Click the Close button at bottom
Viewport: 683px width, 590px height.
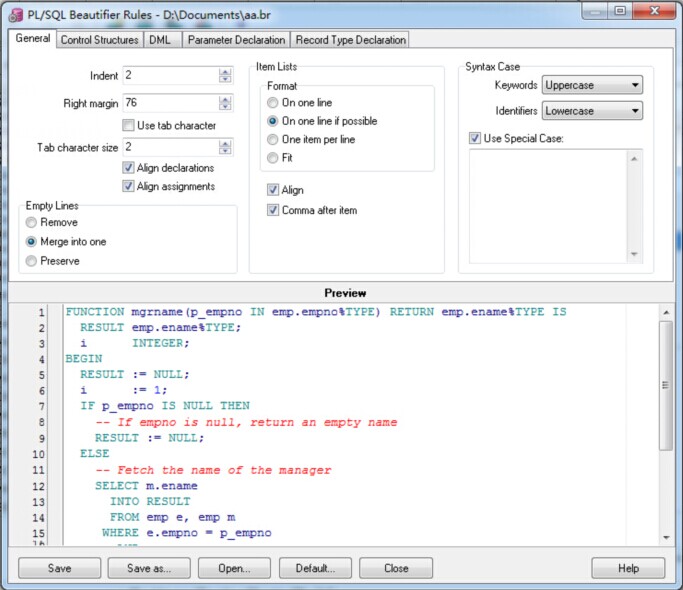[x=396, y=568]
